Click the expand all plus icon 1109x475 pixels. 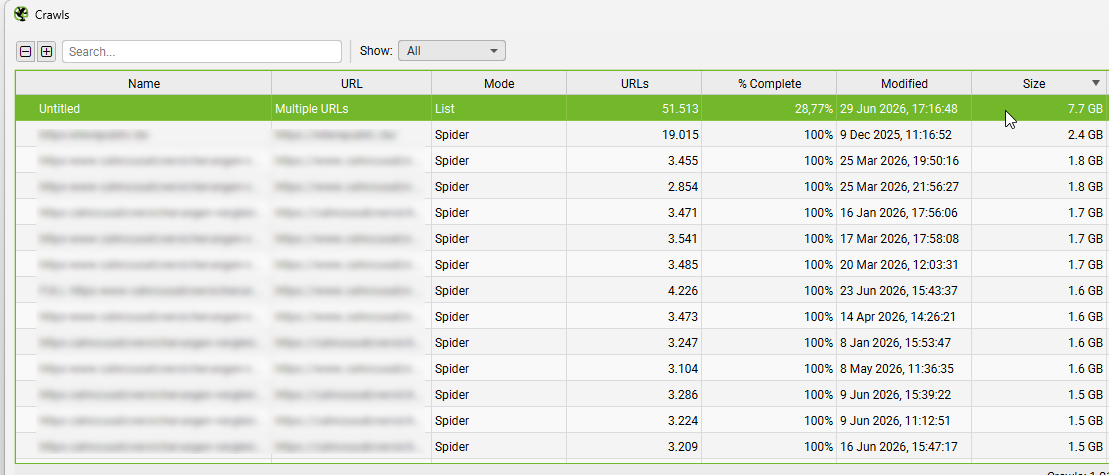pos(46,52)
